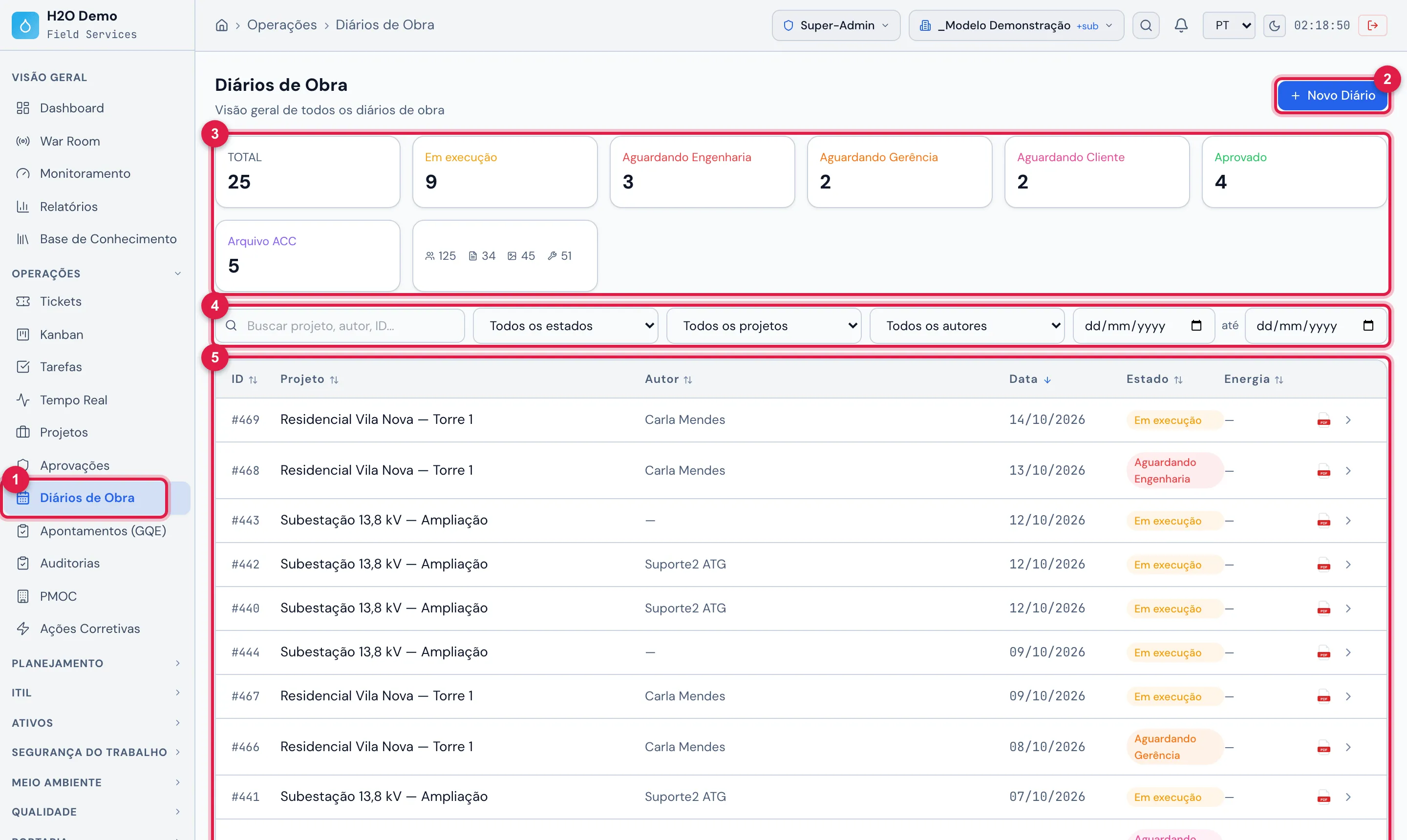This screenshot has height=840, width=1407.
Task: Go to Kanban in the sidebar
Action: (x=96, y=335)
